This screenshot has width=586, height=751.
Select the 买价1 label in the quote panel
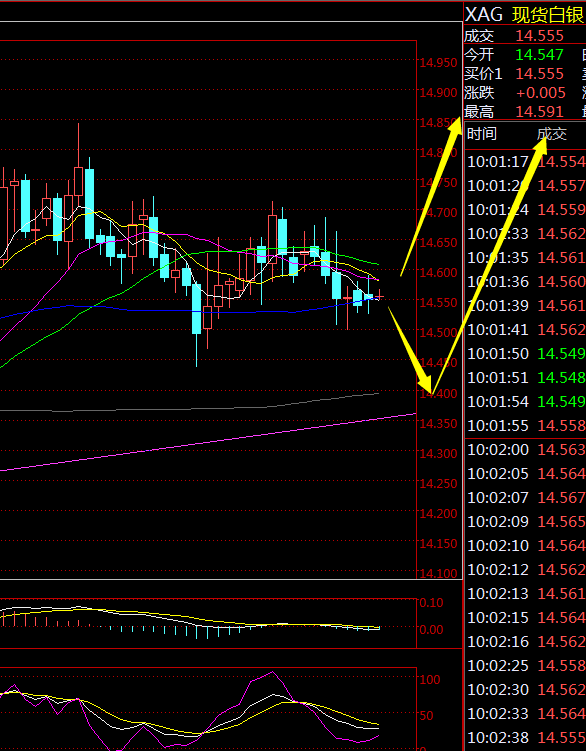483,74
